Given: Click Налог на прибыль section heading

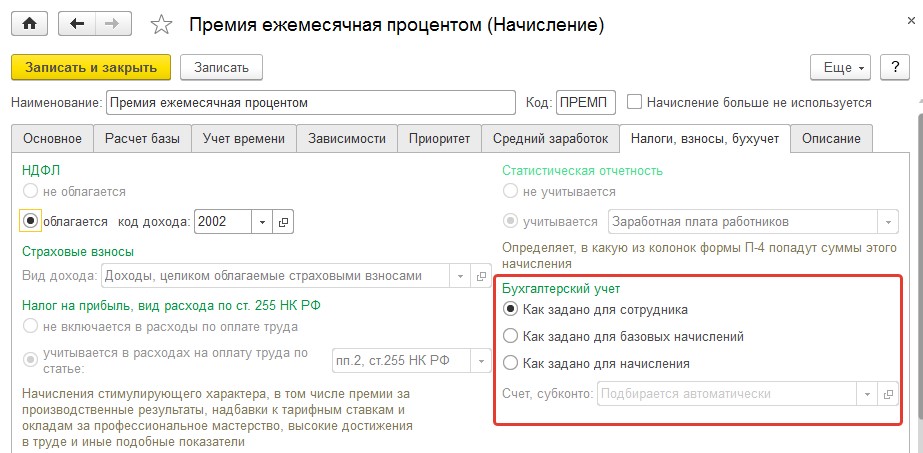Looking at the screenshot, I should [171, 305].
